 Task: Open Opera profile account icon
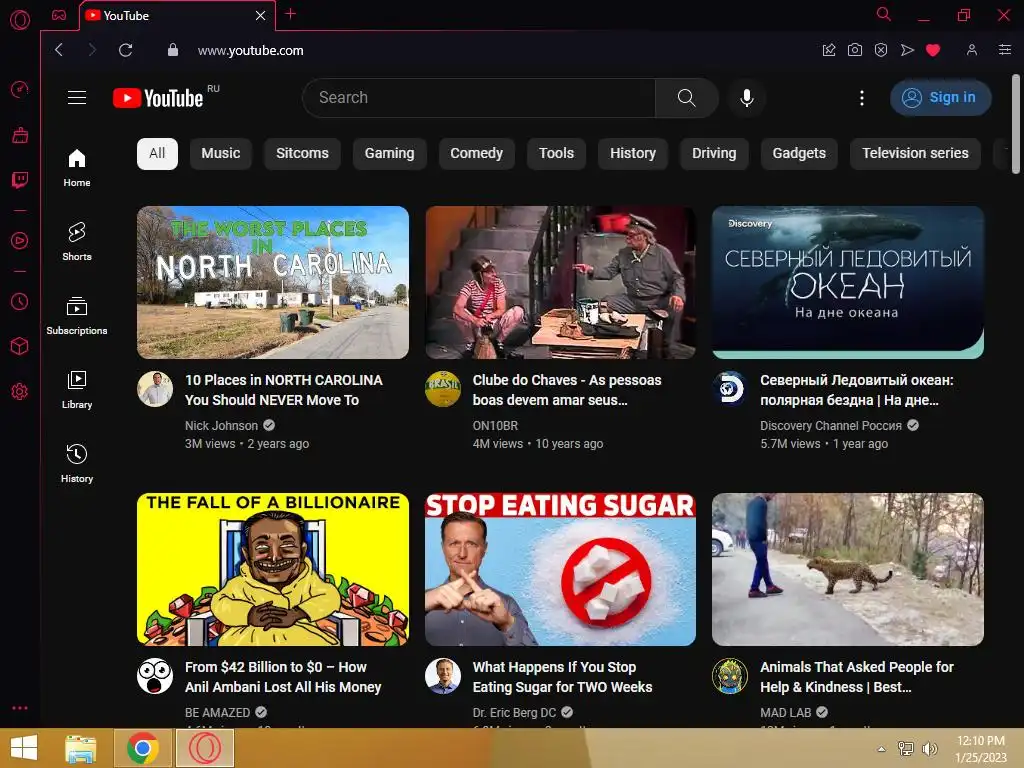coord(972,50)
